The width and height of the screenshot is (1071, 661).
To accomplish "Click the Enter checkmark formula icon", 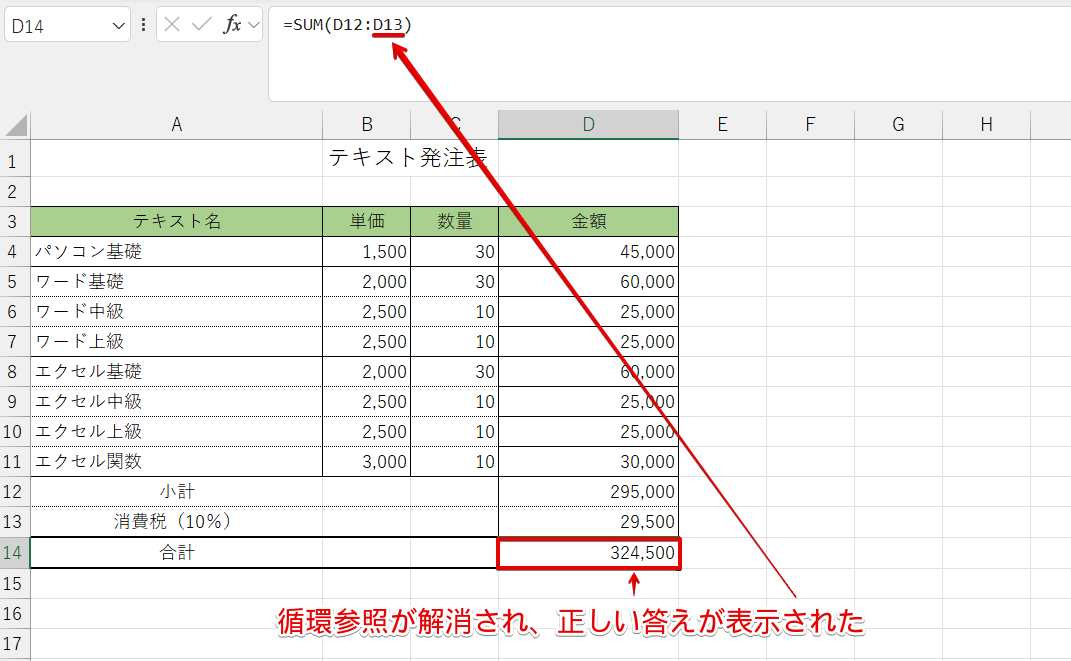I will pyautogui.click(x=201, y=25).
